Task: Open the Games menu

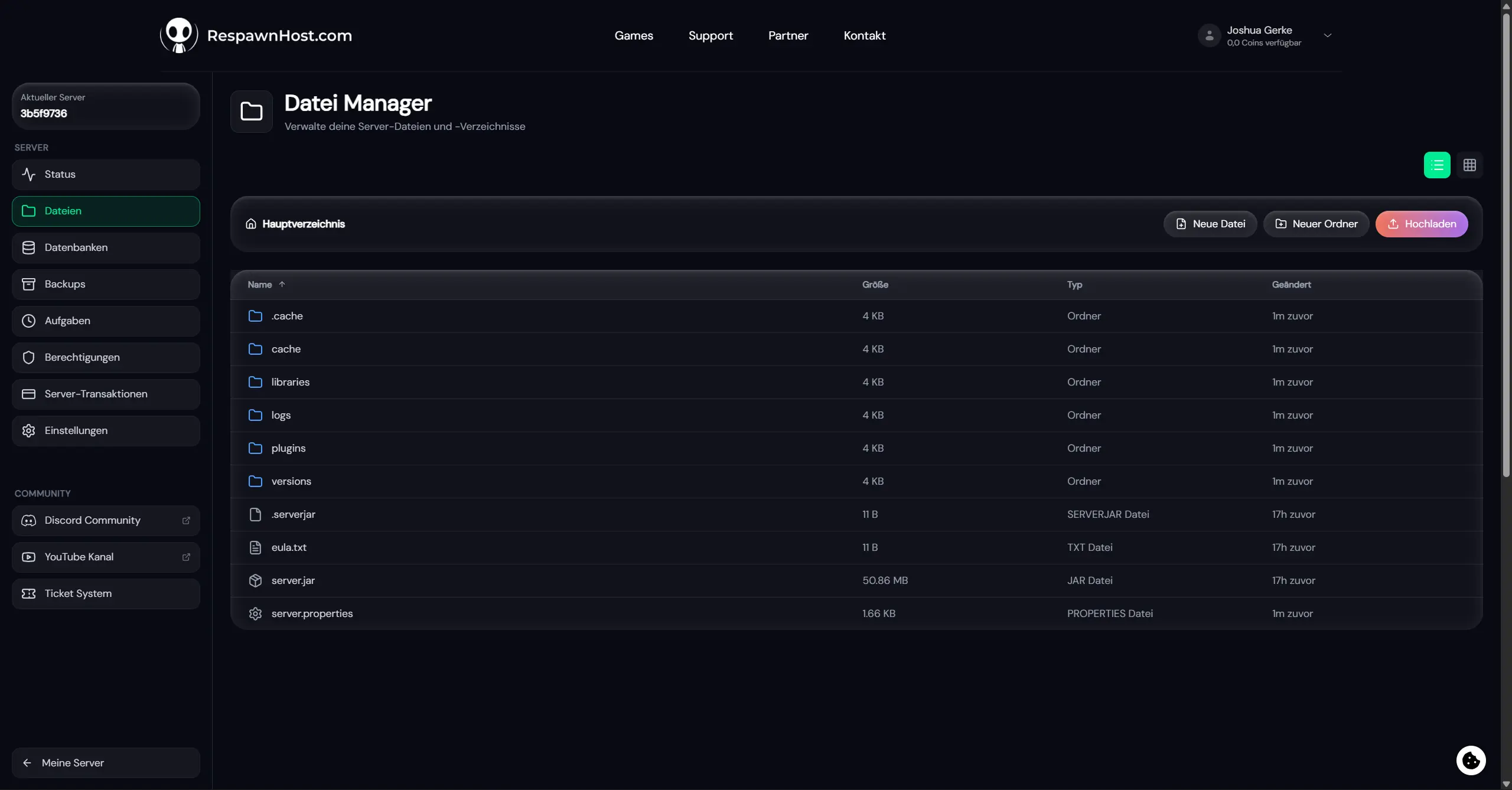Action: pyautogui.click(x=633, y=35)
